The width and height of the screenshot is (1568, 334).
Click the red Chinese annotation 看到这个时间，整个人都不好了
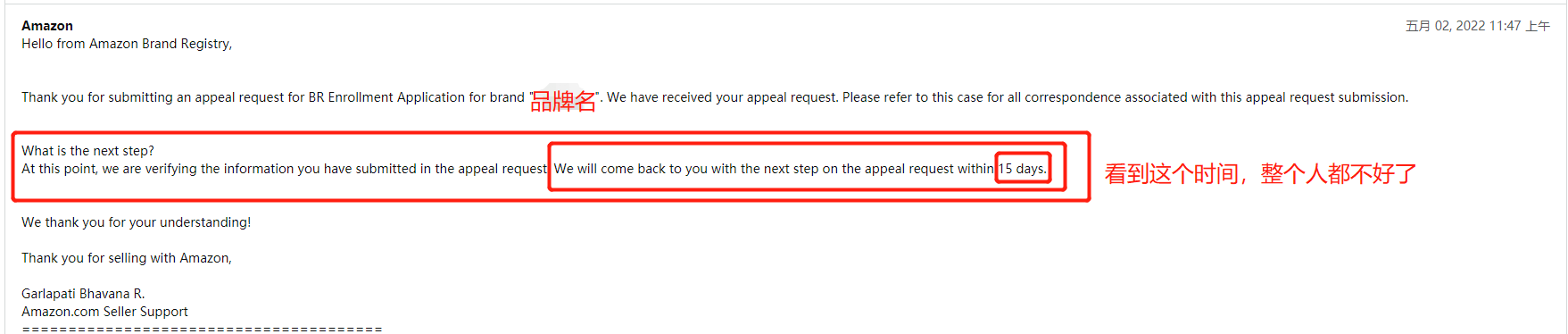1260,173
